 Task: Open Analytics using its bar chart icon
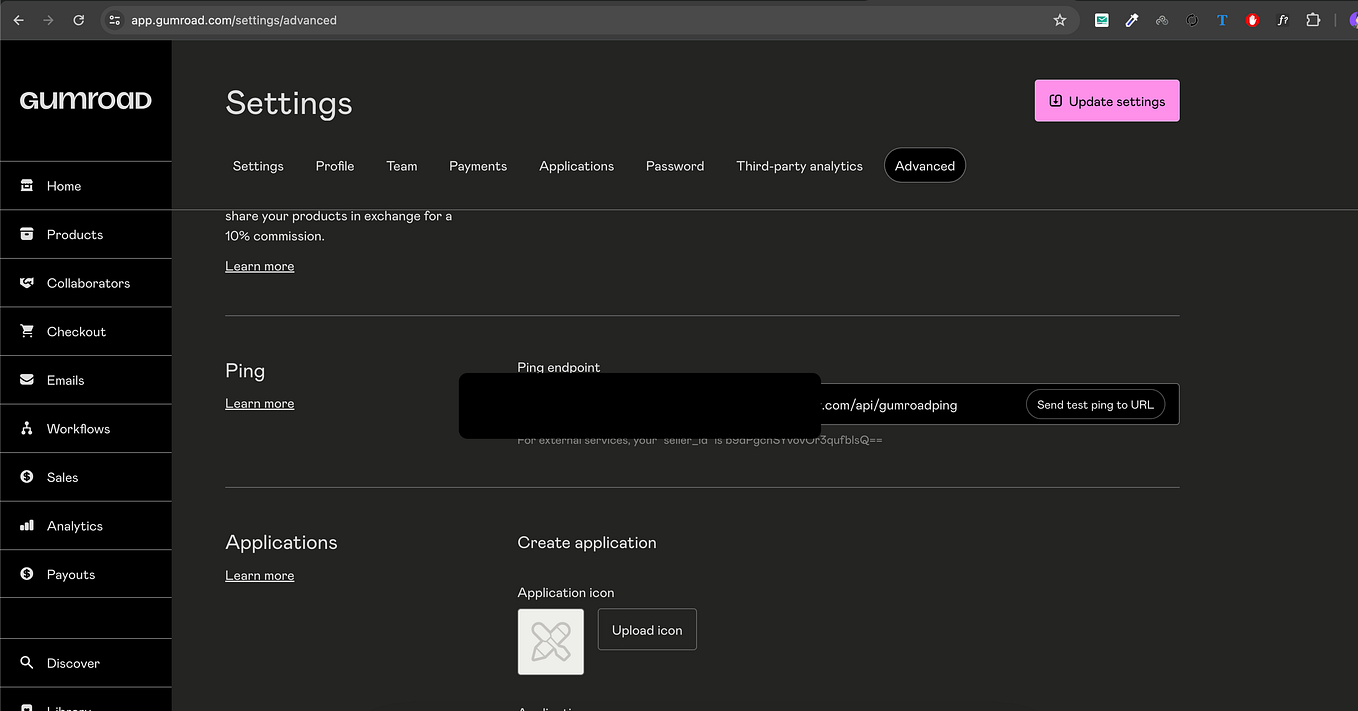click(x=27, y=525)
